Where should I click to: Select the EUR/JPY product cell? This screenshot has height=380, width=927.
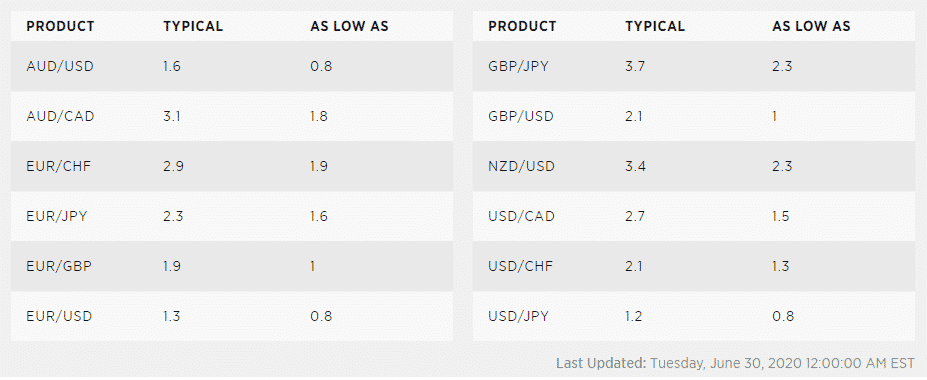pyautogui.click(x=57, y=216)
